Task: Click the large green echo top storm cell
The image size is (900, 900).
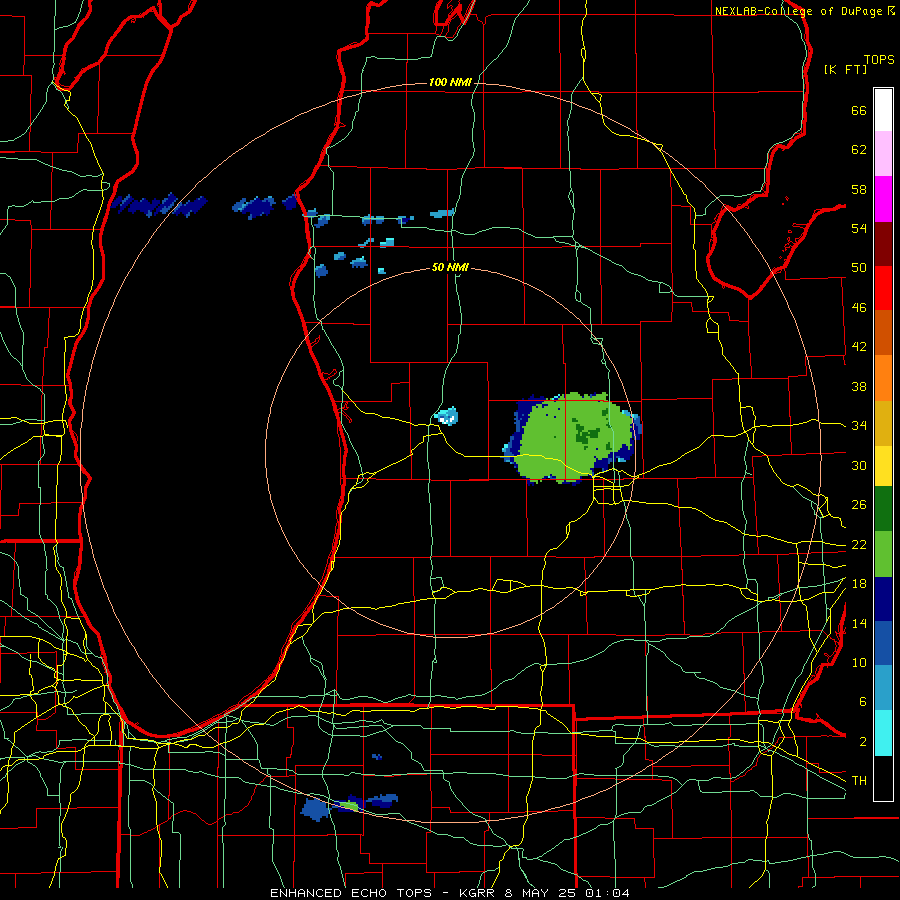Action: (571, 438)
